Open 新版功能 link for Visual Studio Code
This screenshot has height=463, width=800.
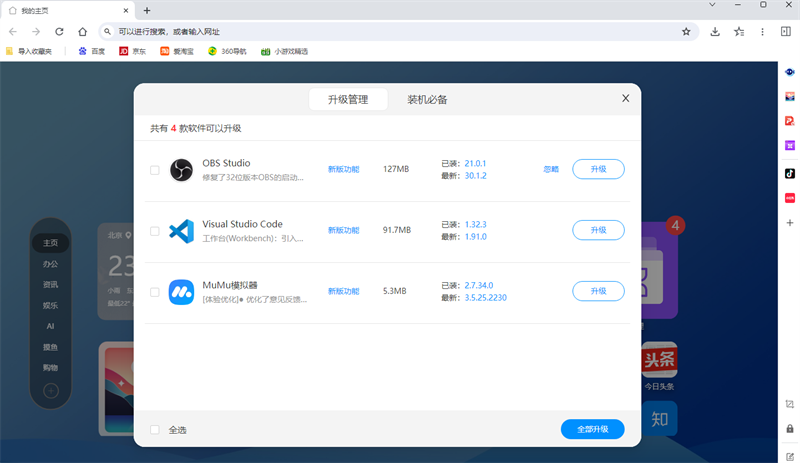point(343,230)
